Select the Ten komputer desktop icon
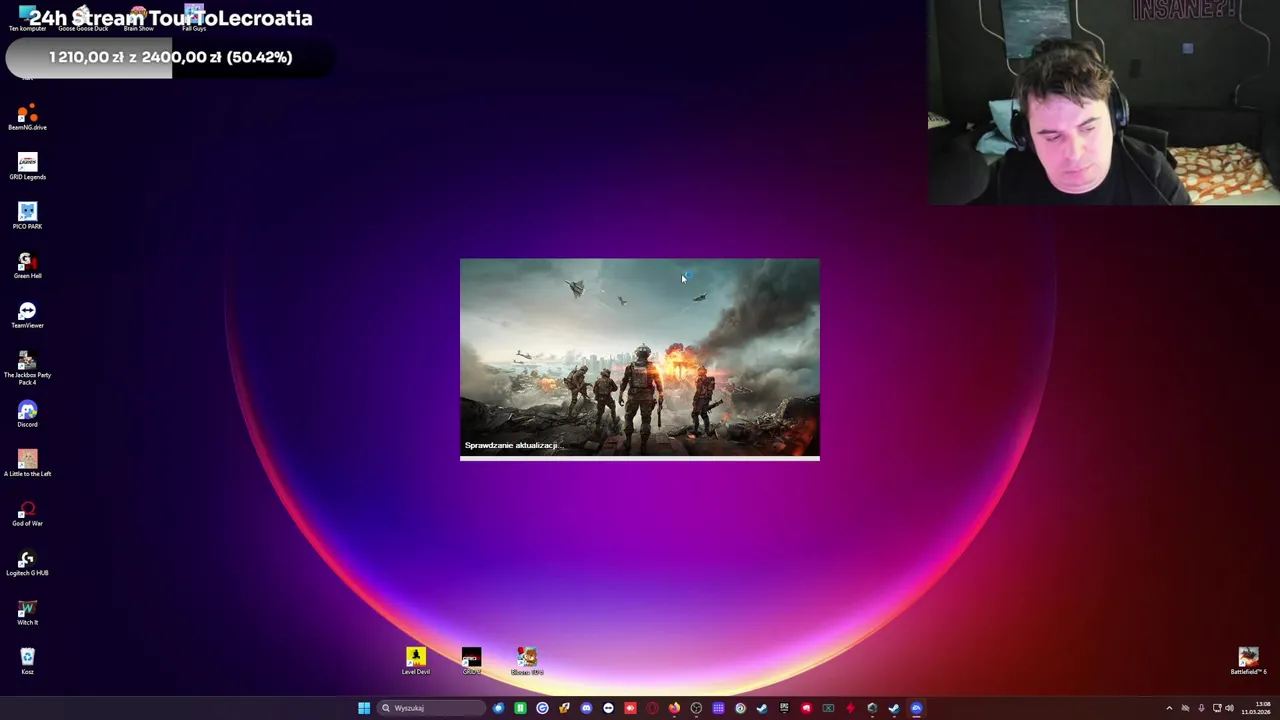Viewport: 1280px width, 720px height. pyautogui.click(x=27, y=18)
